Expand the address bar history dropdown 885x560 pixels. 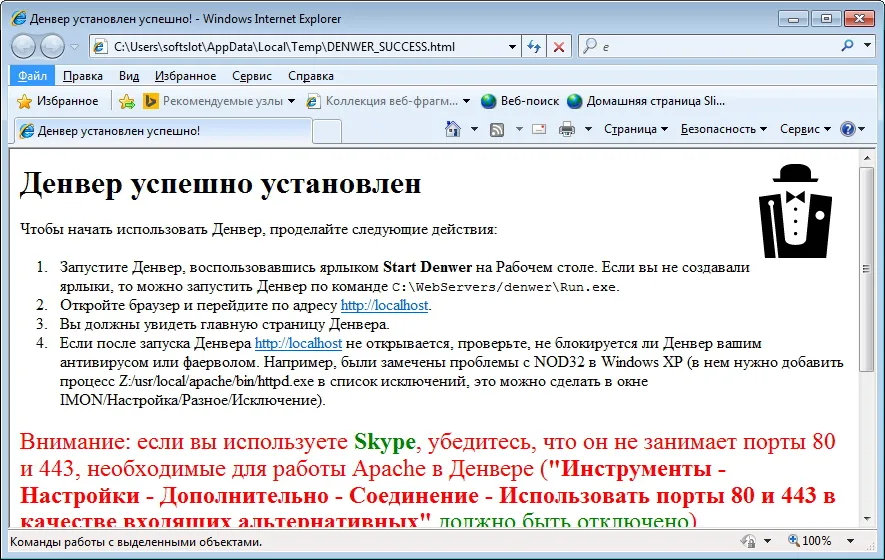point(512,46)
